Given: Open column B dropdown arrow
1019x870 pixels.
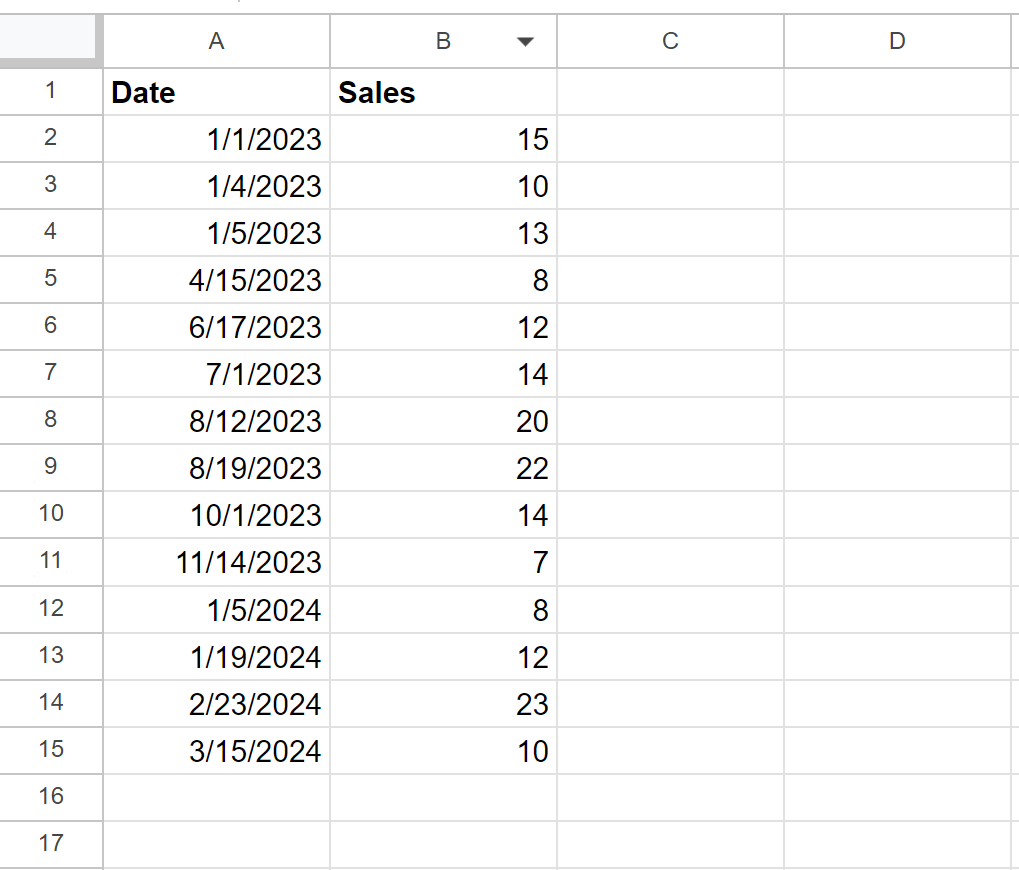Looking at the screenshot, I should coord(525,42).
